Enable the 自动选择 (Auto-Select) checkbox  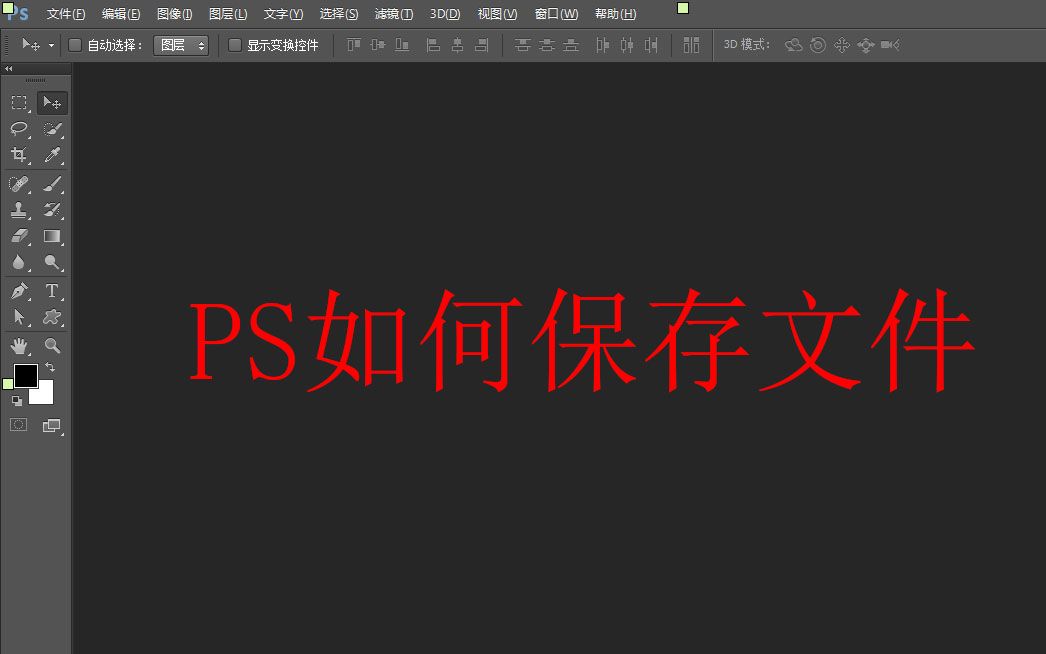(x=75, y=45)
